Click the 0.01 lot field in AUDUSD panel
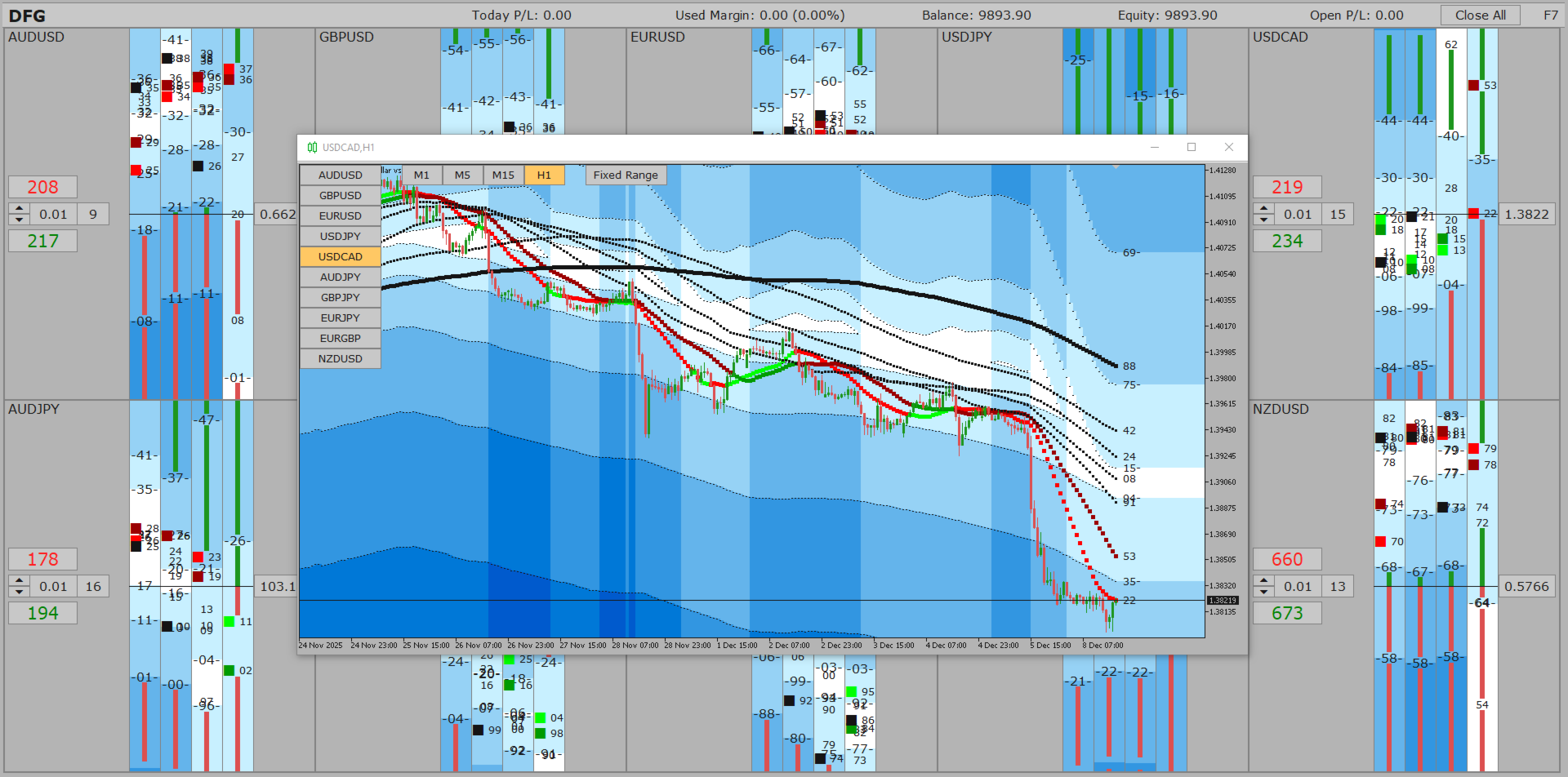1568x777 pixels. tap(54, 214)
